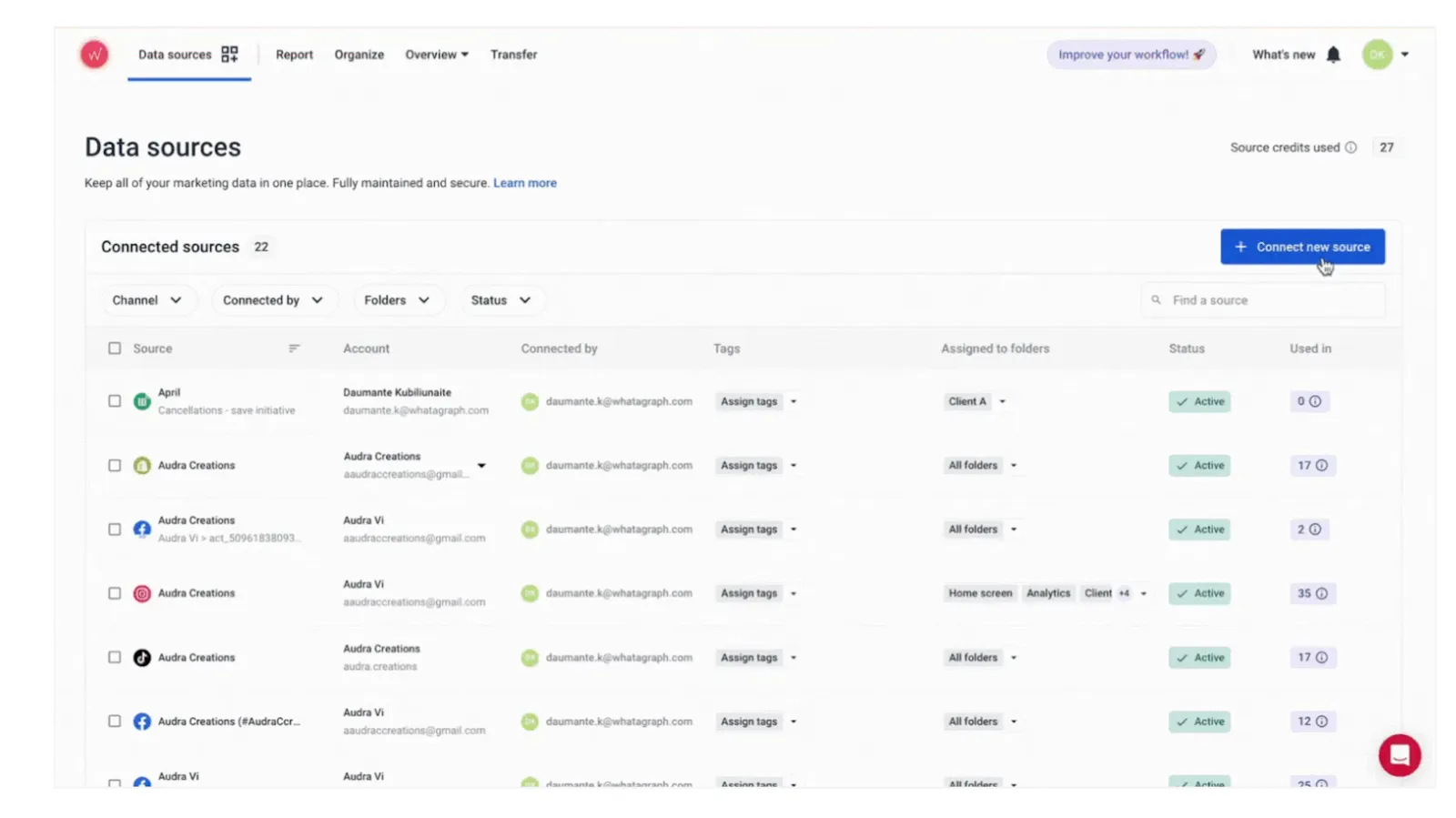The height and width of the screenshot is (818, 1456).
Task: Check the TikTok Audra Creations row checkbox
Action: (115, 658)
